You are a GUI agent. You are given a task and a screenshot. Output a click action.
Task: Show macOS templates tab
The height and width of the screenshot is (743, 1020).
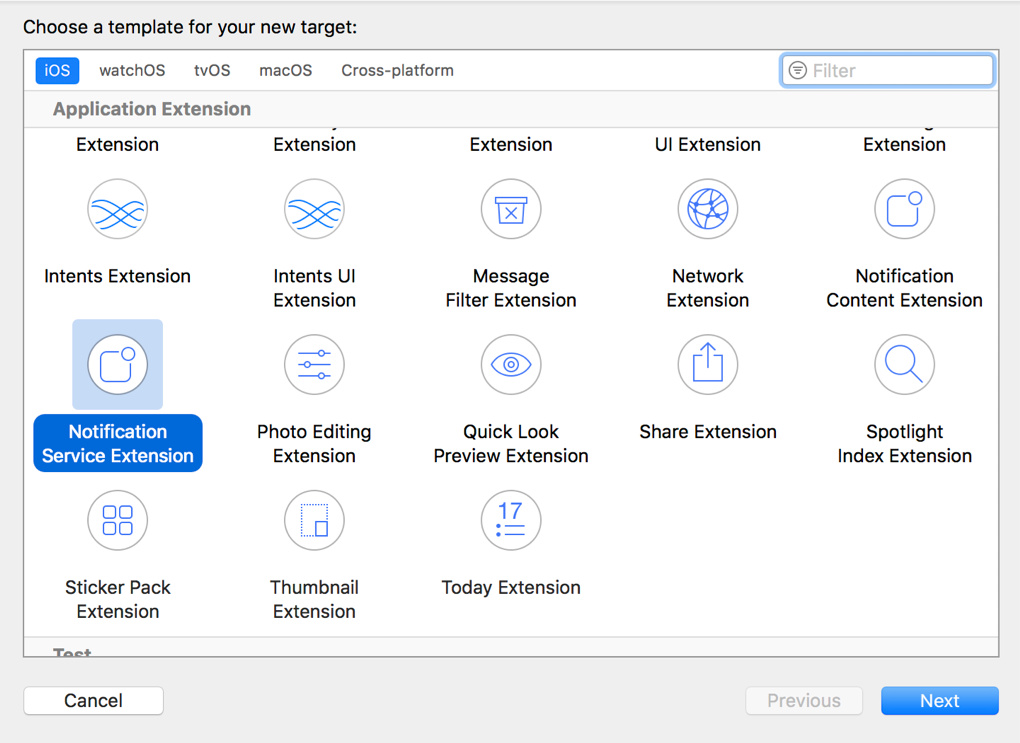pos(285,71)
